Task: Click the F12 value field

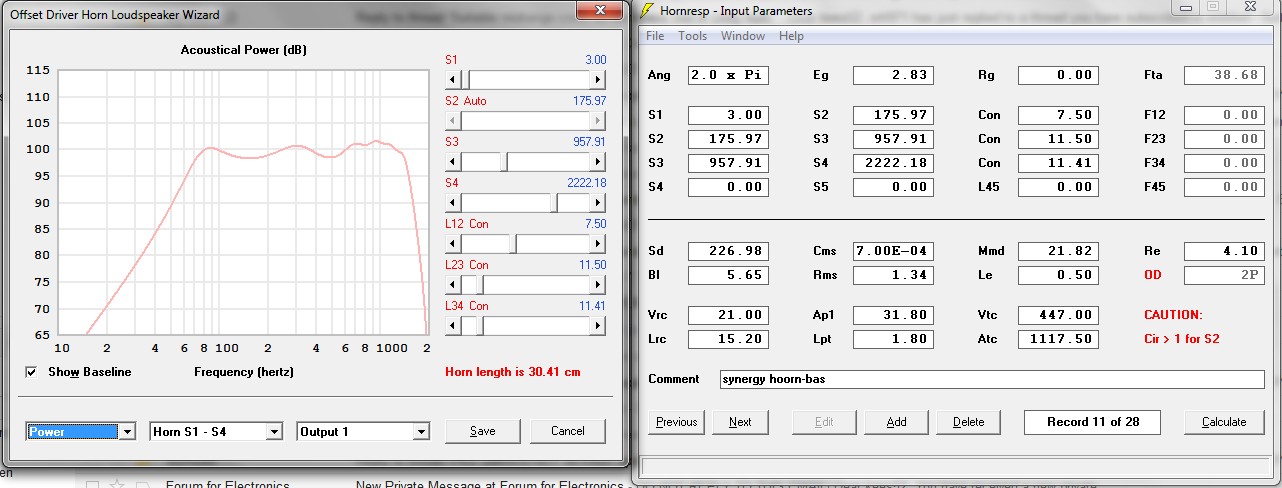Action: coord(1224,115)
